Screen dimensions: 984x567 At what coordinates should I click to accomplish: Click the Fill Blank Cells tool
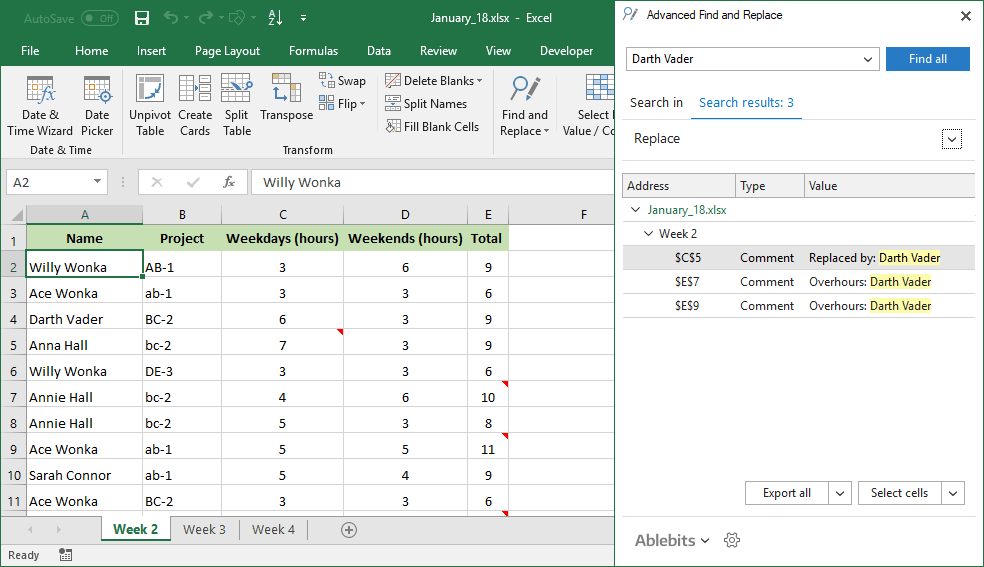[x=432, y=127]
